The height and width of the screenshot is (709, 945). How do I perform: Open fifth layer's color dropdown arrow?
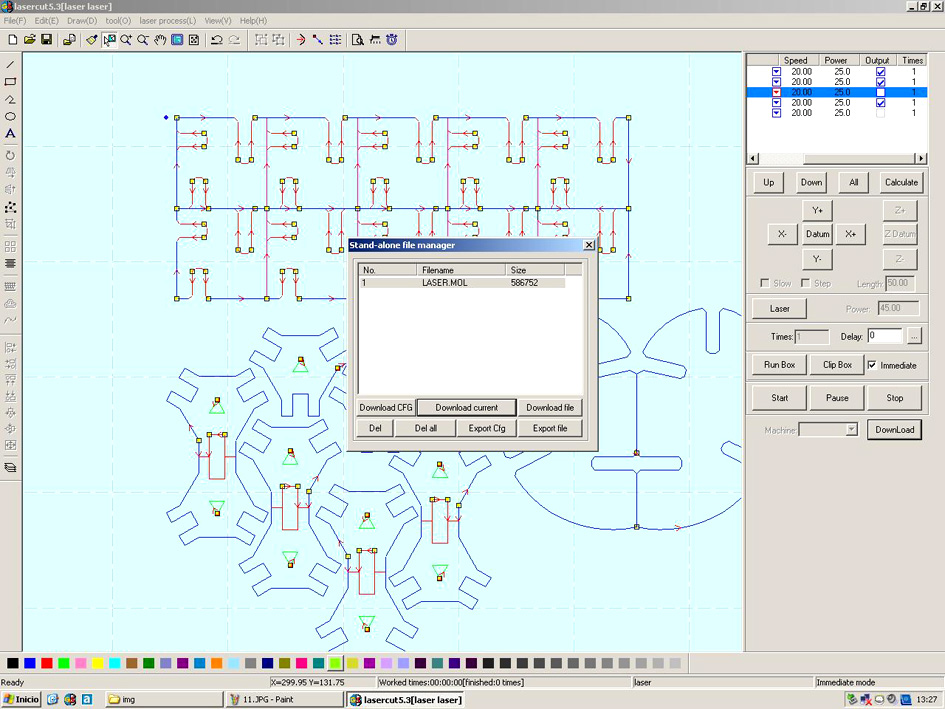coord(776,113)
